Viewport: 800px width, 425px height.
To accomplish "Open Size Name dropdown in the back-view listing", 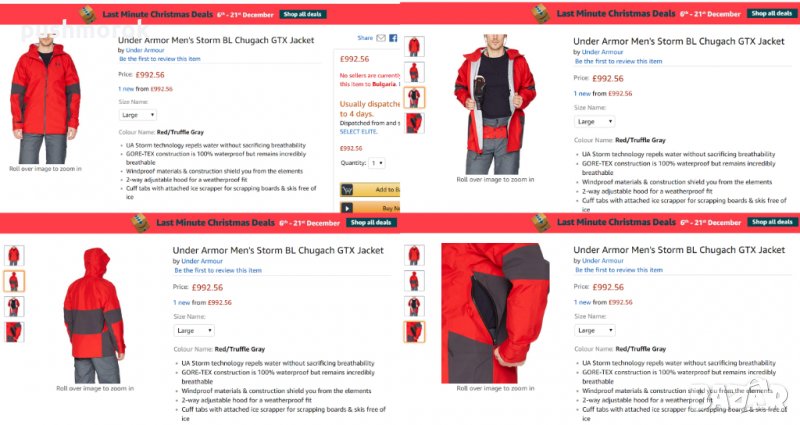I will (194, 331).
